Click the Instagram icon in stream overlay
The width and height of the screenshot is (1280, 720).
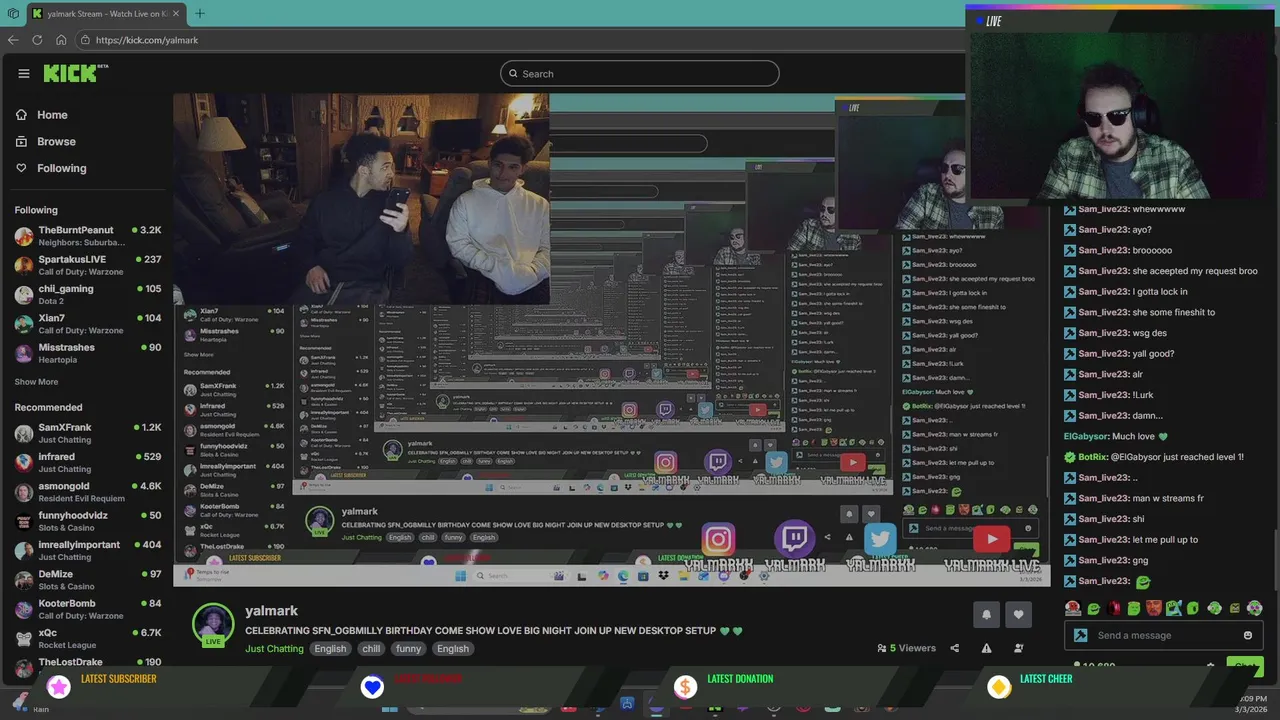pyautogui.click(x=718, y=540)
